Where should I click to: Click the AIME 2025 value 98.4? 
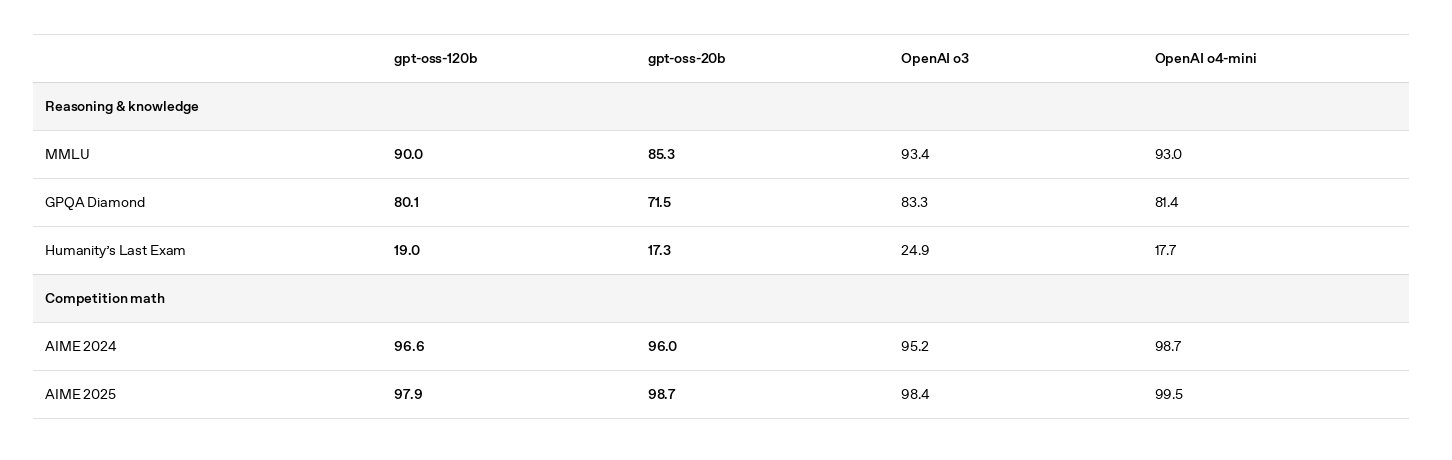tap(915, 395)
